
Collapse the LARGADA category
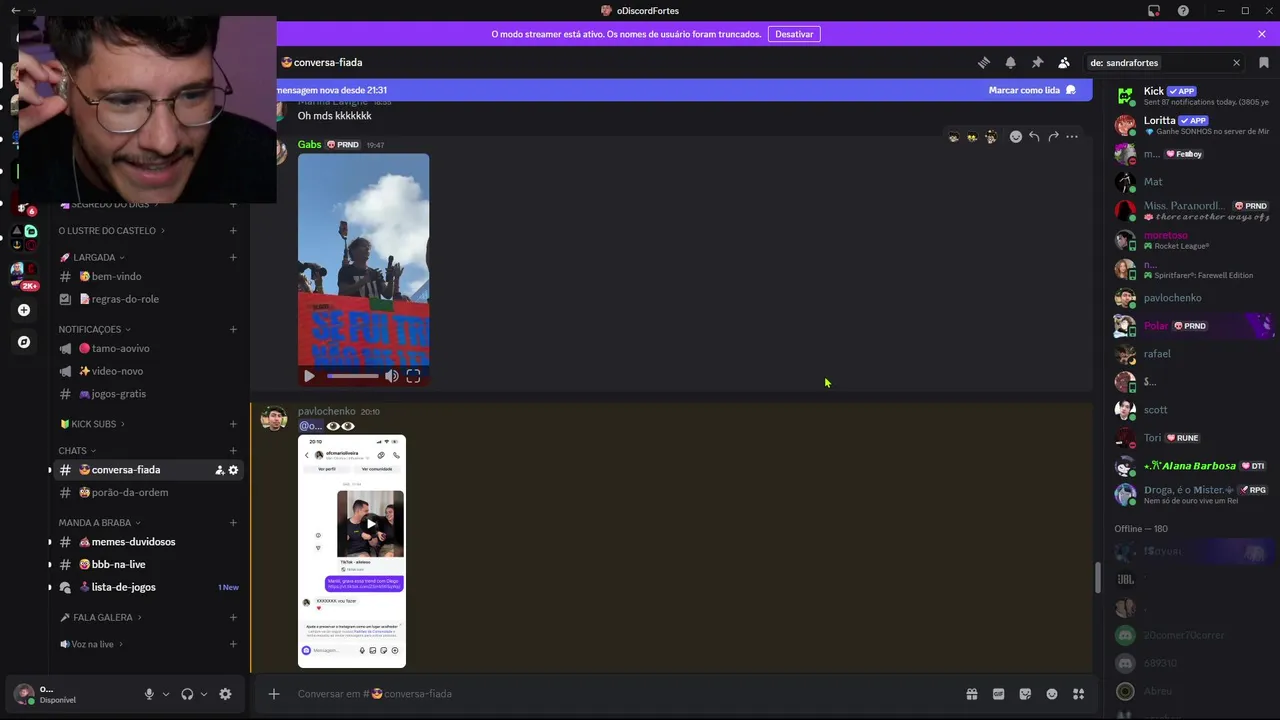[x=92, y=257]
